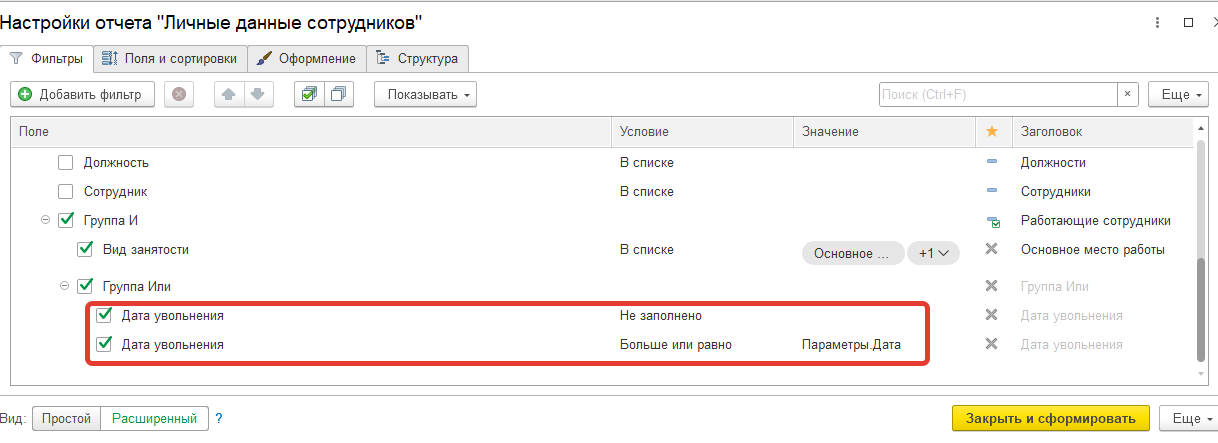Switch to the Поля и сортировки tab
This screenshot has height=443, width=1218.
pos(170,58)
